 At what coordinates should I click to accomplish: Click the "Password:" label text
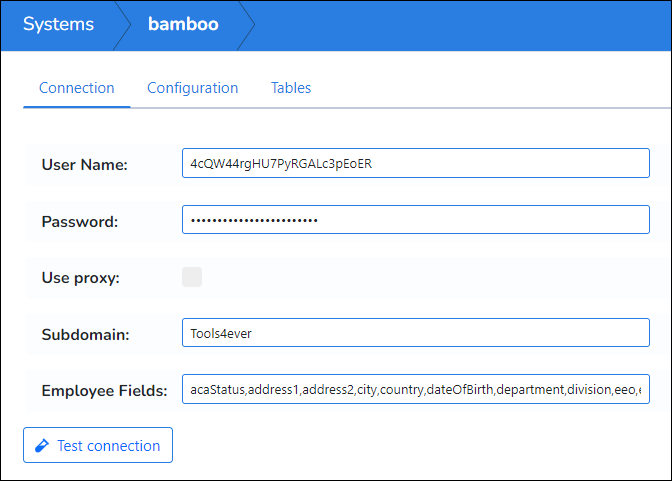click(x=80, y=221)
